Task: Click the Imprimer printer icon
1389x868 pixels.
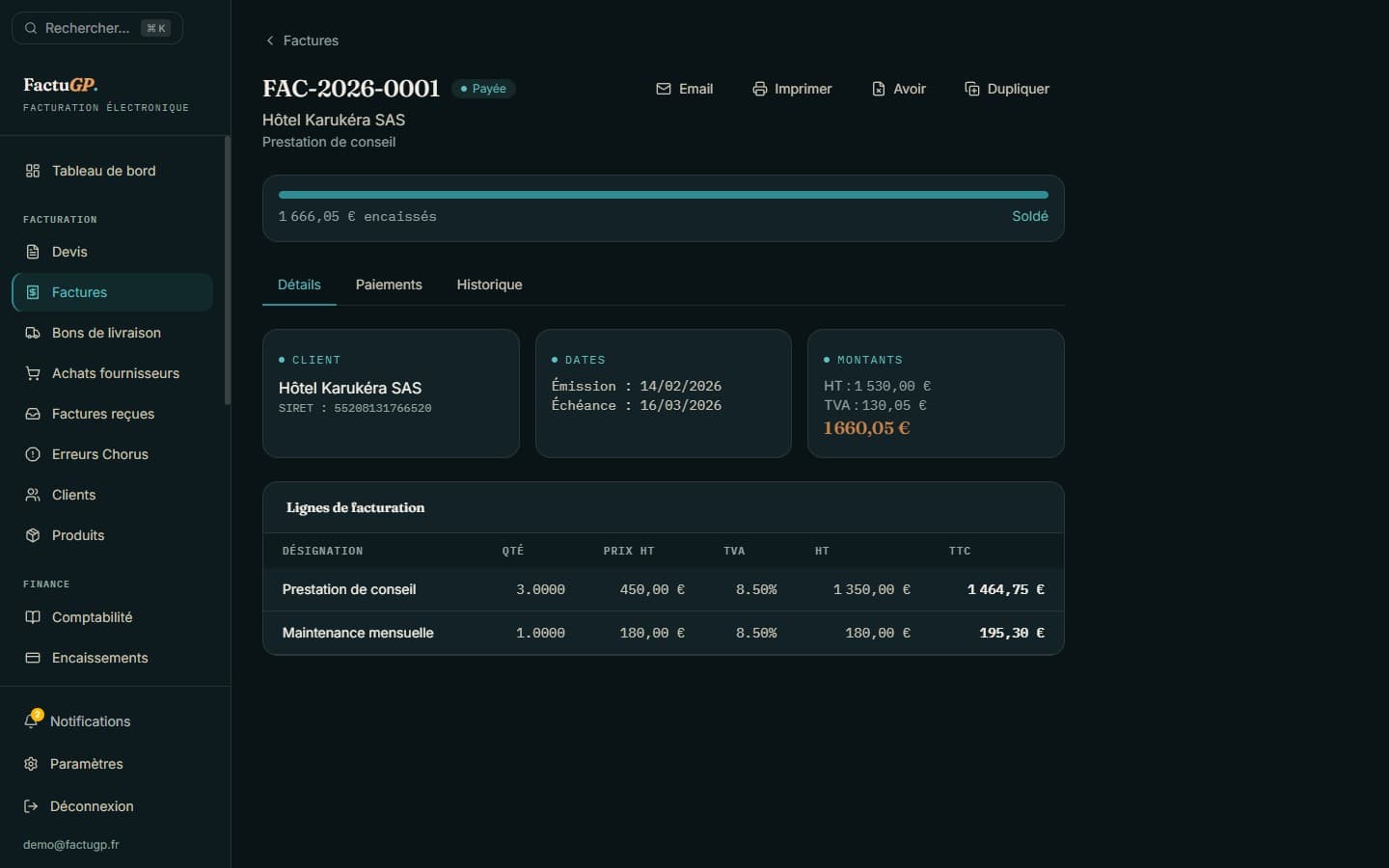Action: pyautogui.click(x=760, y=89)
